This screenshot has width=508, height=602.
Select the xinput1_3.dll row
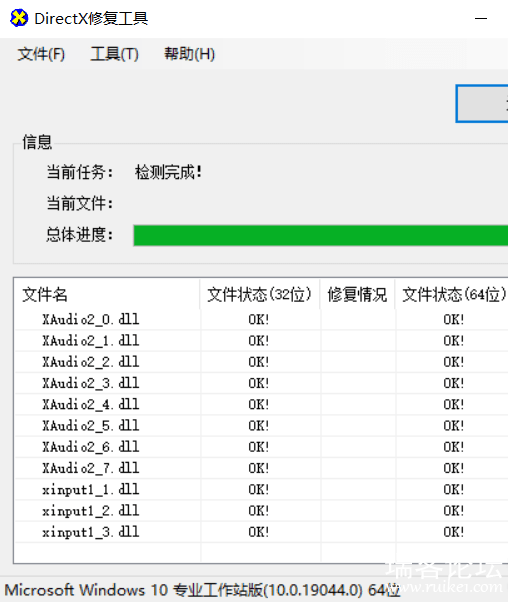click(x=261, y=532)
